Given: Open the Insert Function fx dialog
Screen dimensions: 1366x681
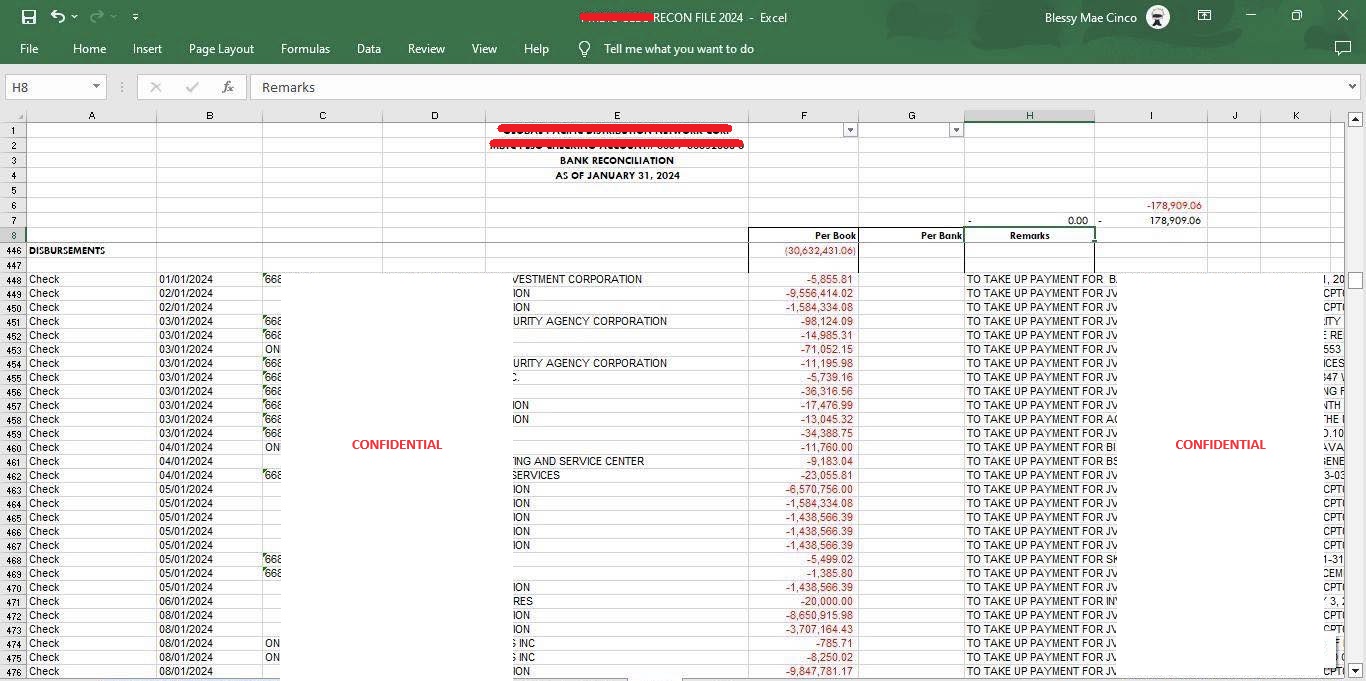Looking at the screenshot, I should pyautogui.click(x=228, y=87).
